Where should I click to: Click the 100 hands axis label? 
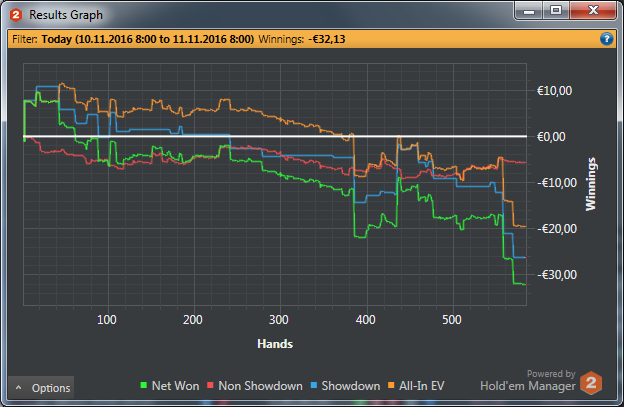pyautogui.click(x=107, y=320)
